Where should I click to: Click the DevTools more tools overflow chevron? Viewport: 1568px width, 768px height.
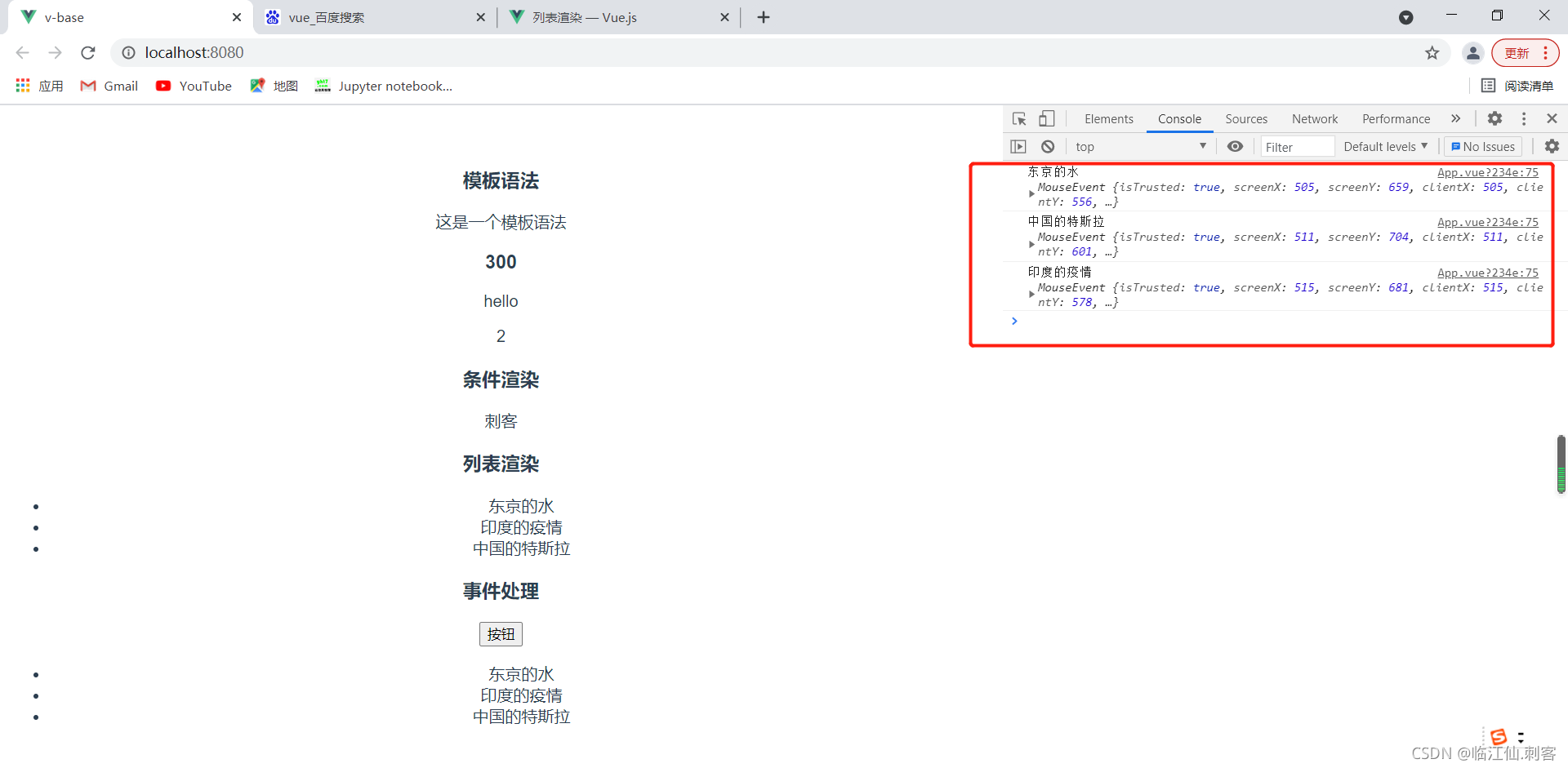(1456, 118)
